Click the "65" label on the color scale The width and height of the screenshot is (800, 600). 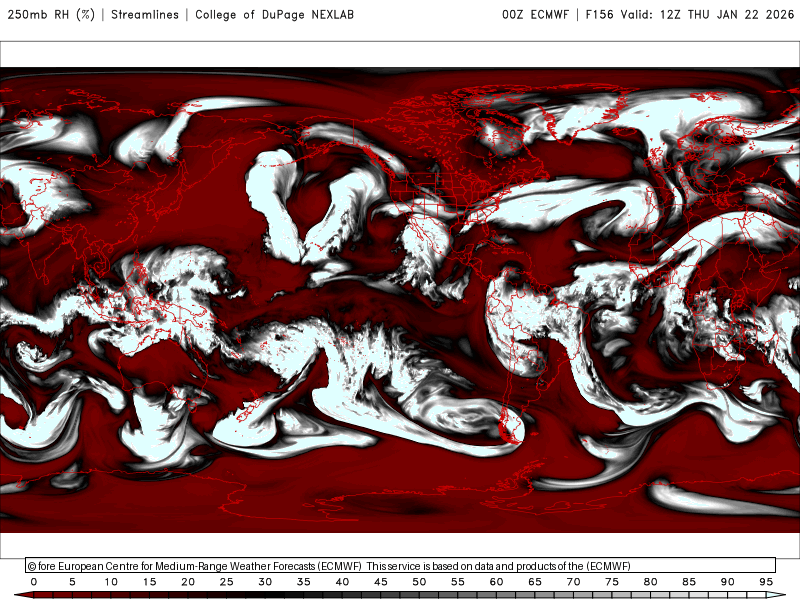(x=535, y=582)
